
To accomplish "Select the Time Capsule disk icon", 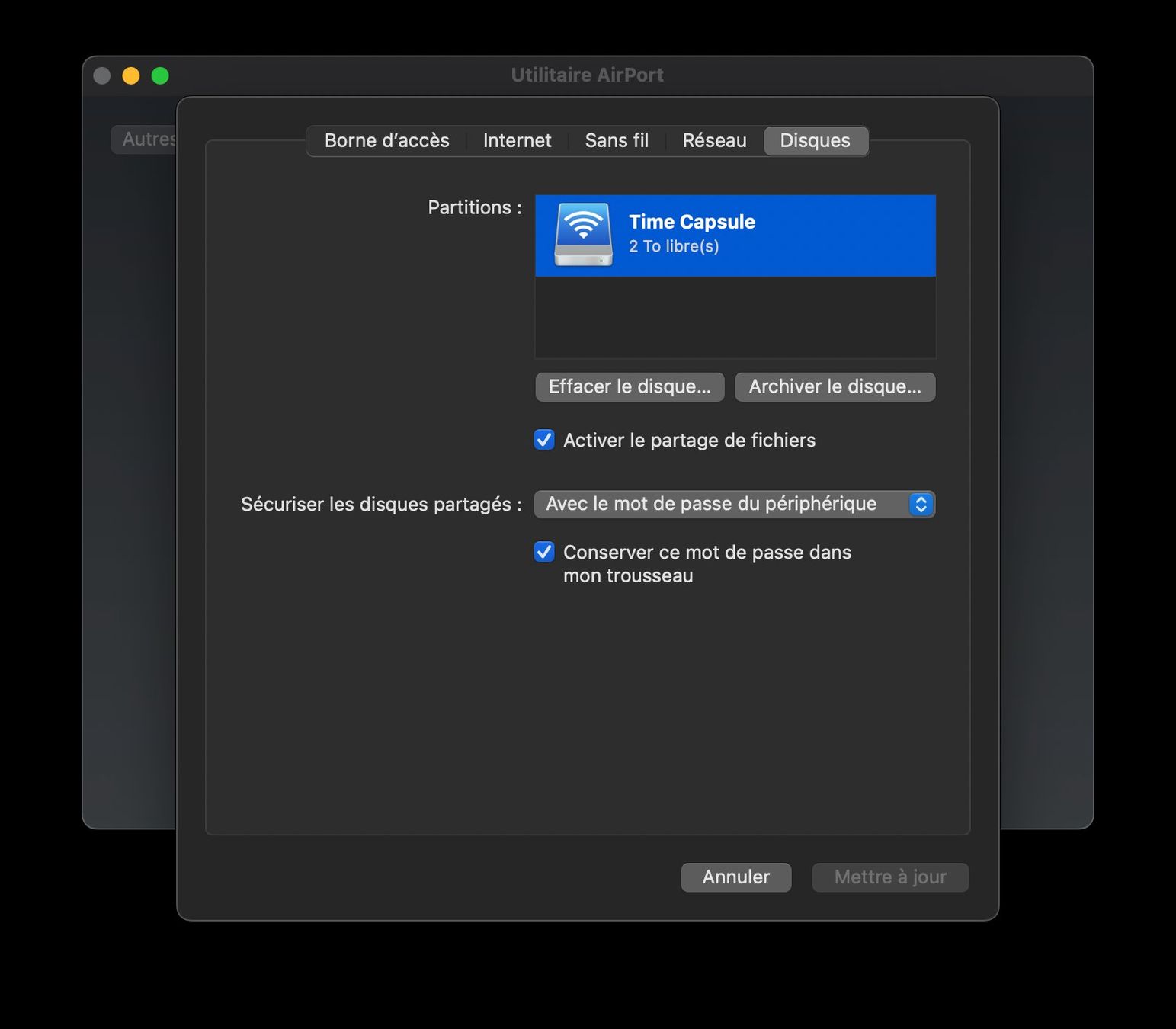I will pyautogui.click(x=583, y=235).
